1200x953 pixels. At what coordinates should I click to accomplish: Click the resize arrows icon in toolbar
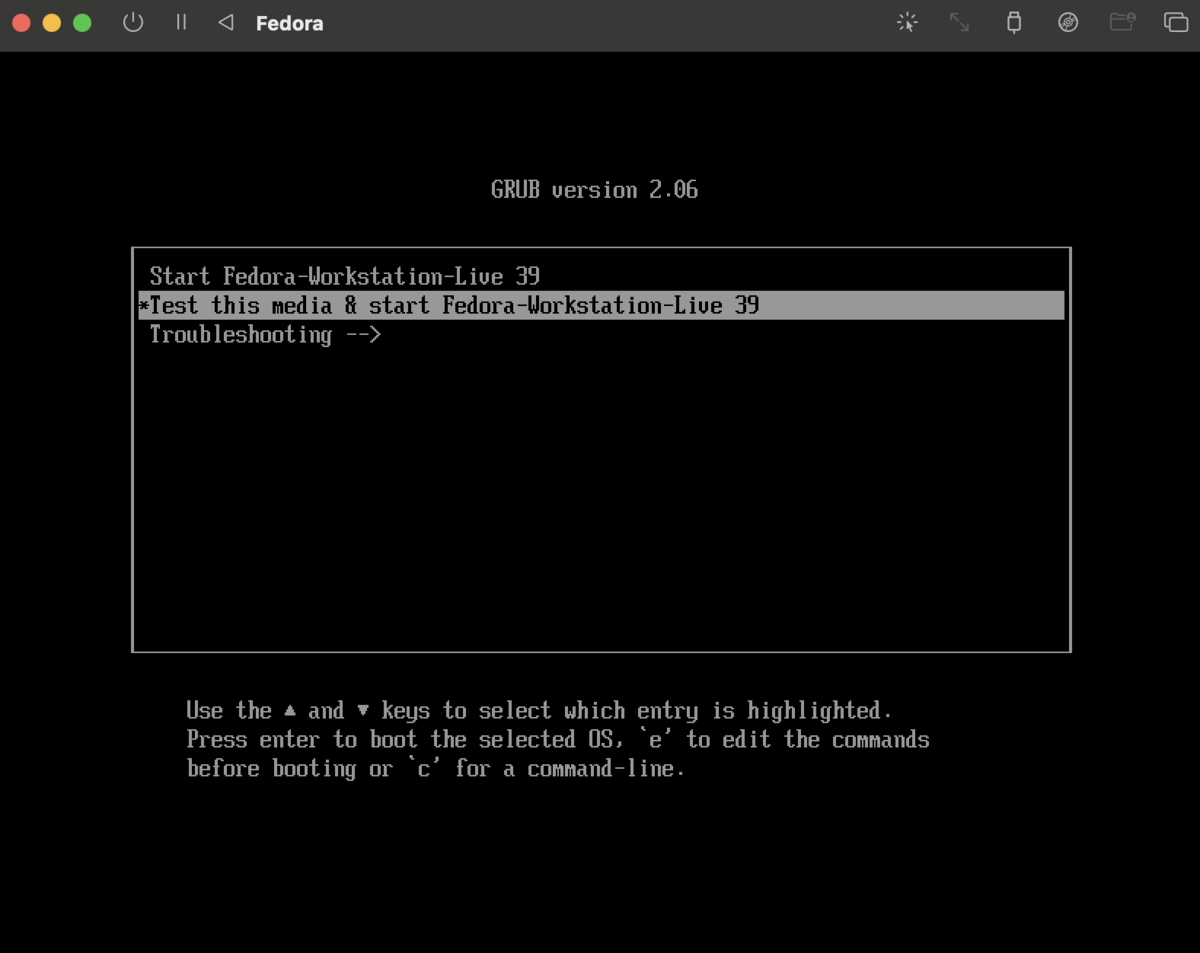pos(959,22)
